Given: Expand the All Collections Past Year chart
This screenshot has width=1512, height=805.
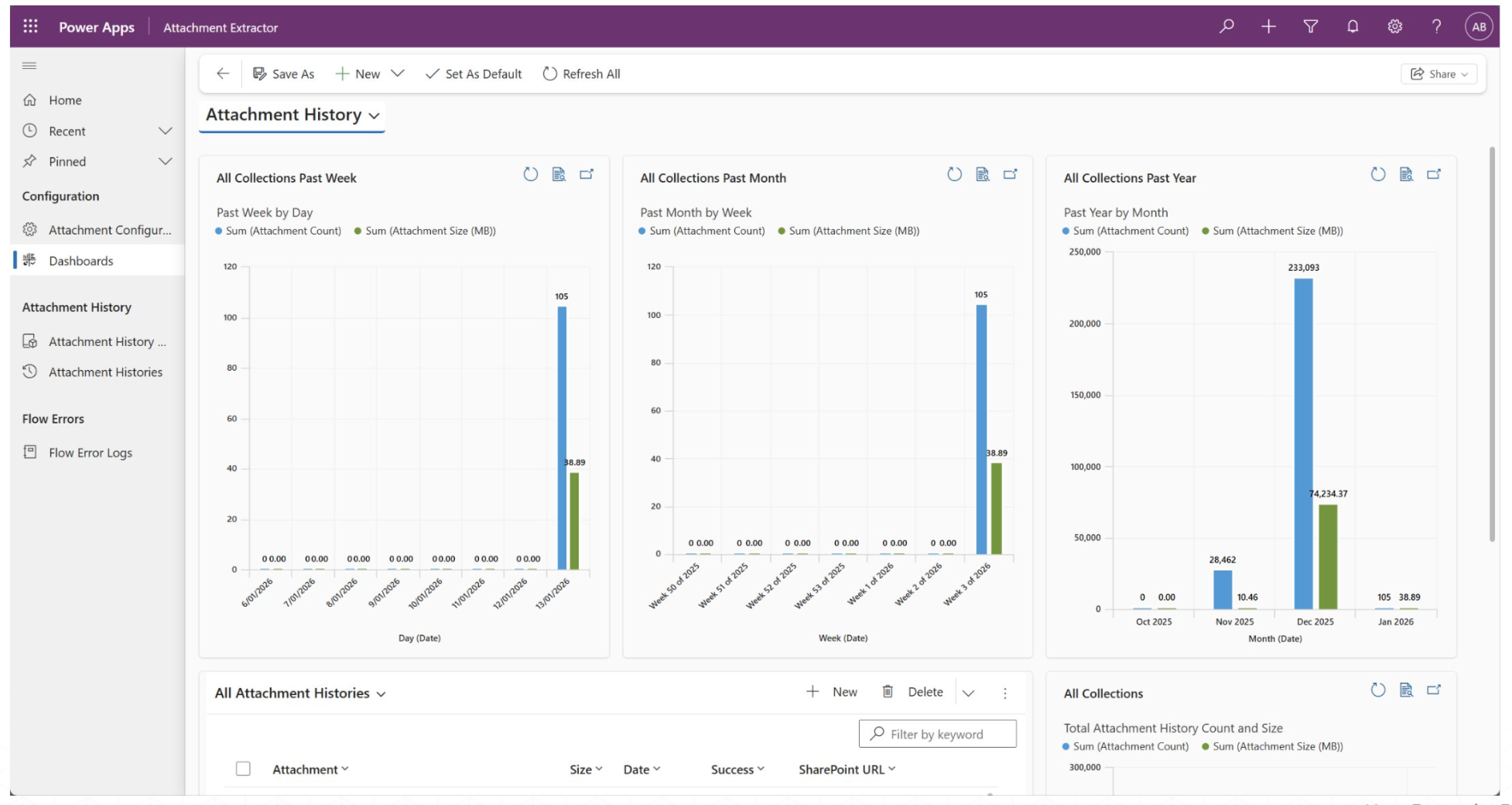Looking at the screenshot, I should (1434, 175).
